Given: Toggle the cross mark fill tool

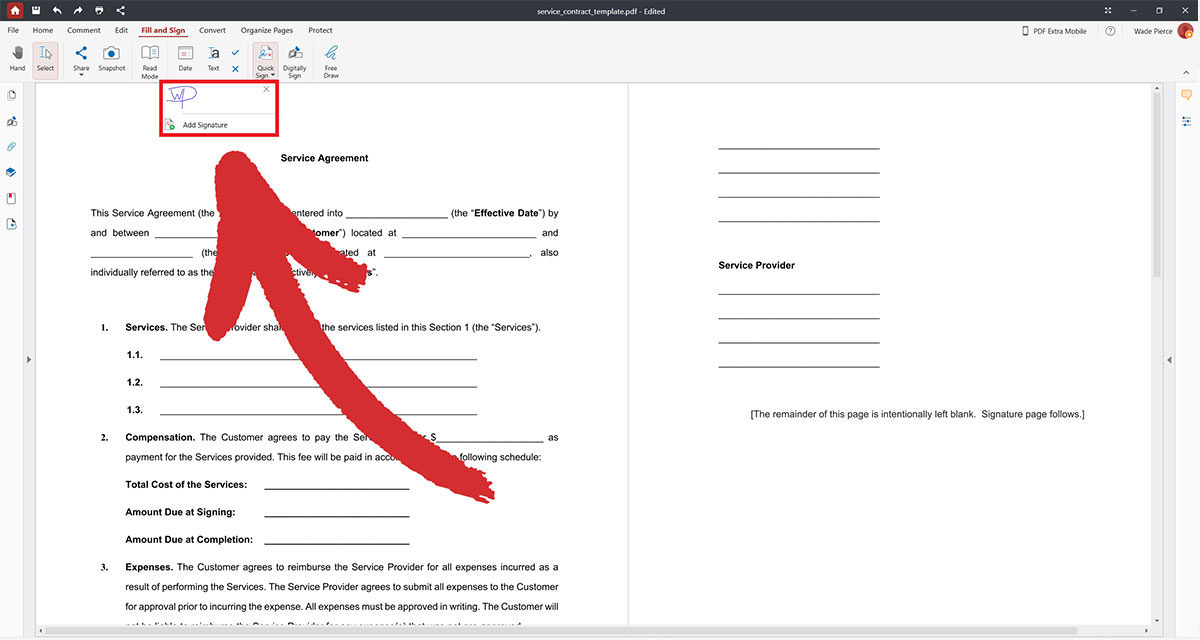Looking at the screenshot, I should (234, 68).
